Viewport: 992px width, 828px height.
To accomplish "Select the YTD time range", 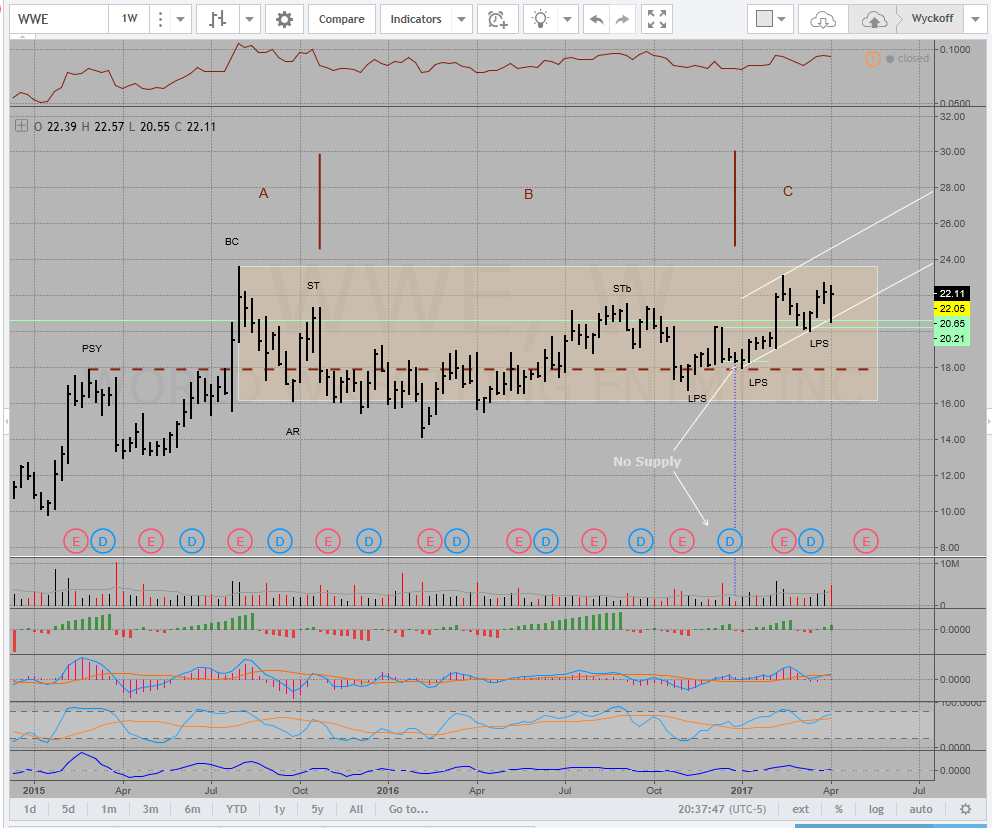I will click(x=236, y=809).
